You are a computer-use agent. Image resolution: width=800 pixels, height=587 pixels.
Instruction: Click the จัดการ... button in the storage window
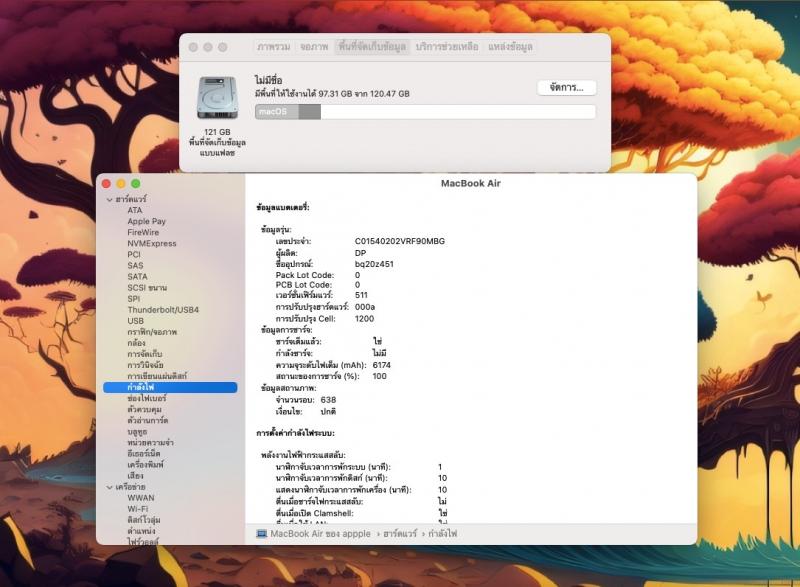(x=566, y=87)
